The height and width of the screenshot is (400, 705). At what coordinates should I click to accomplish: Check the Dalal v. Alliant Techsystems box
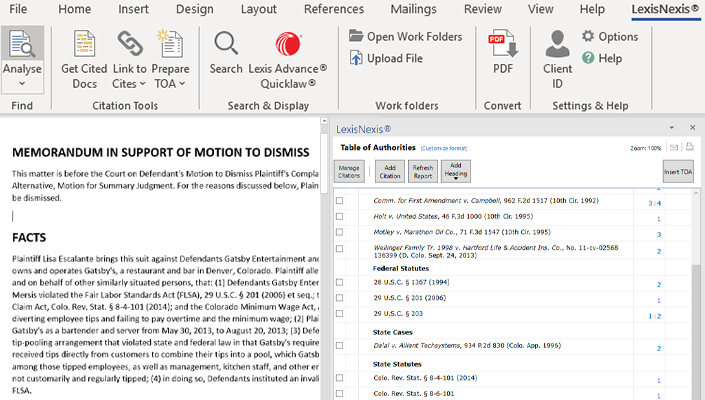pyautogui.click(x=339, y=346)
